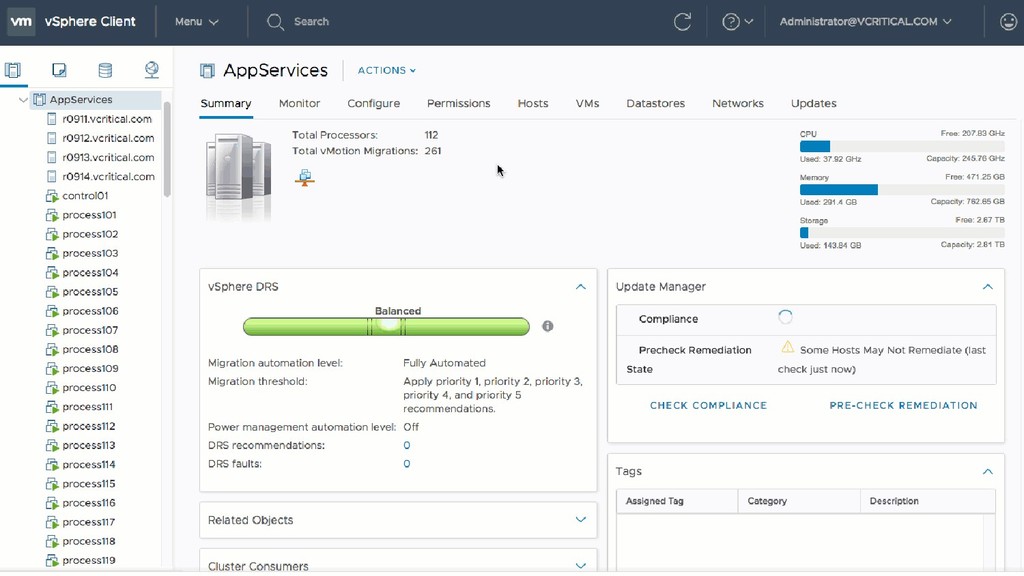Open the Administrator@VCRITICAL.COM user menu
The image size is (1024, 576).
coord(865,22)
